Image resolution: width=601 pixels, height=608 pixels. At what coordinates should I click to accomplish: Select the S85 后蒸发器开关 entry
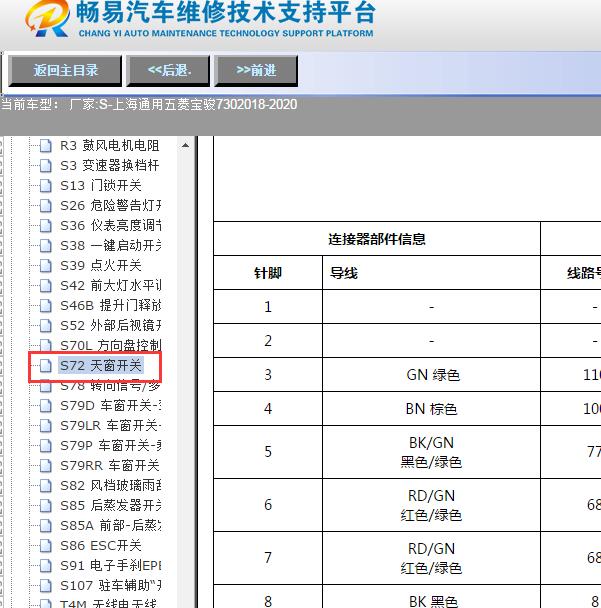point(111,506)
